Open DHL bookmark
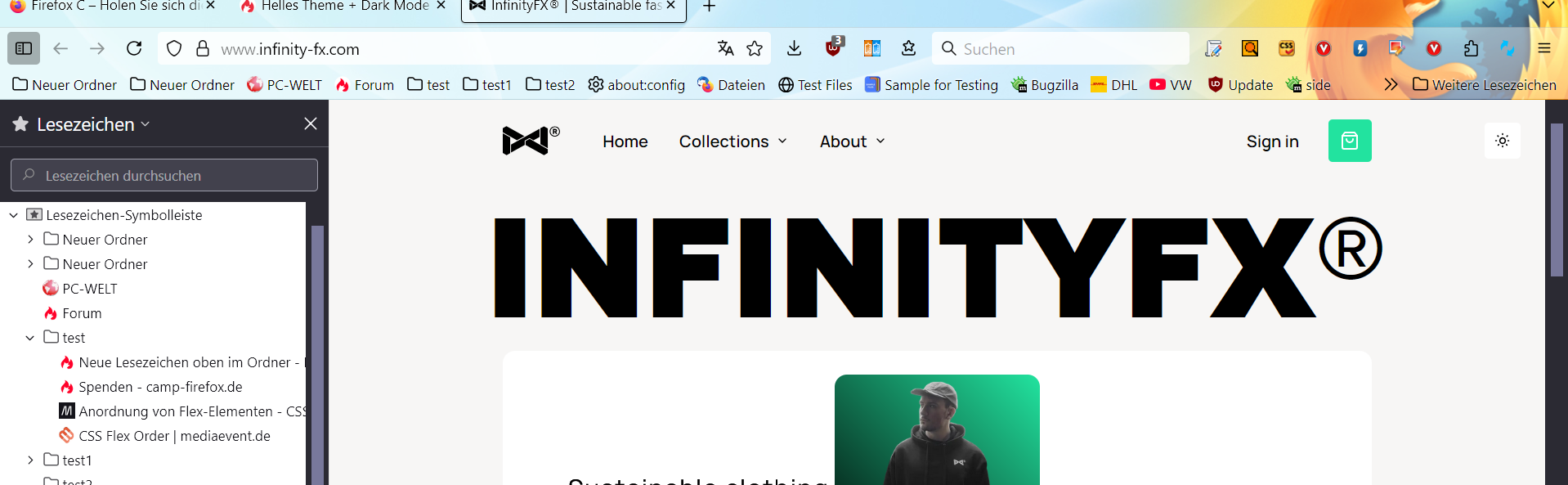 tap(1113, 84)
